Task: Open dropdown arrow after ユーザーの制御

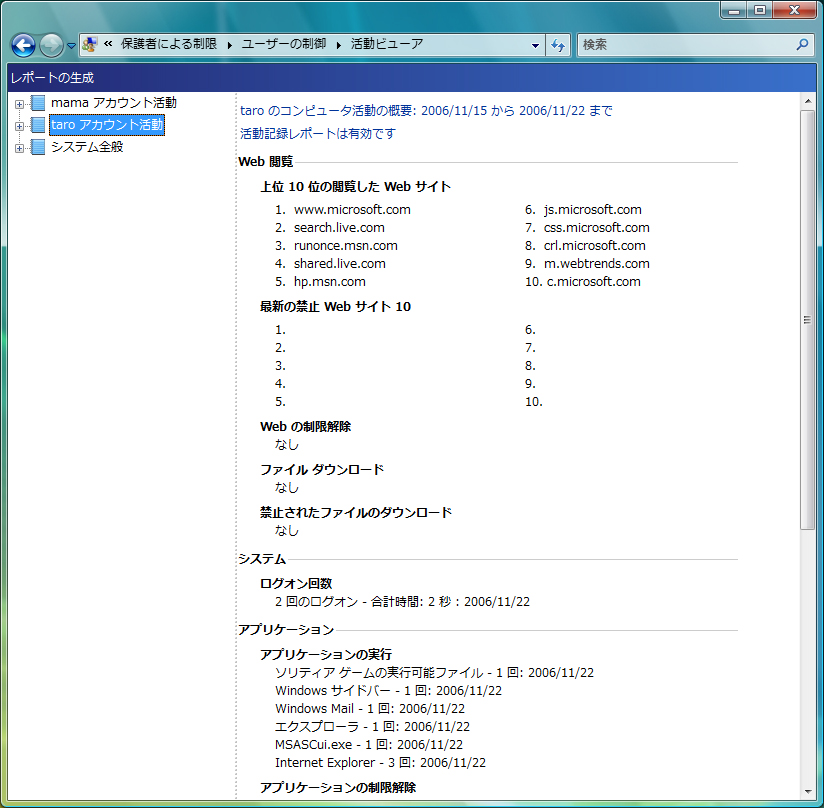Action: point(339,45)
